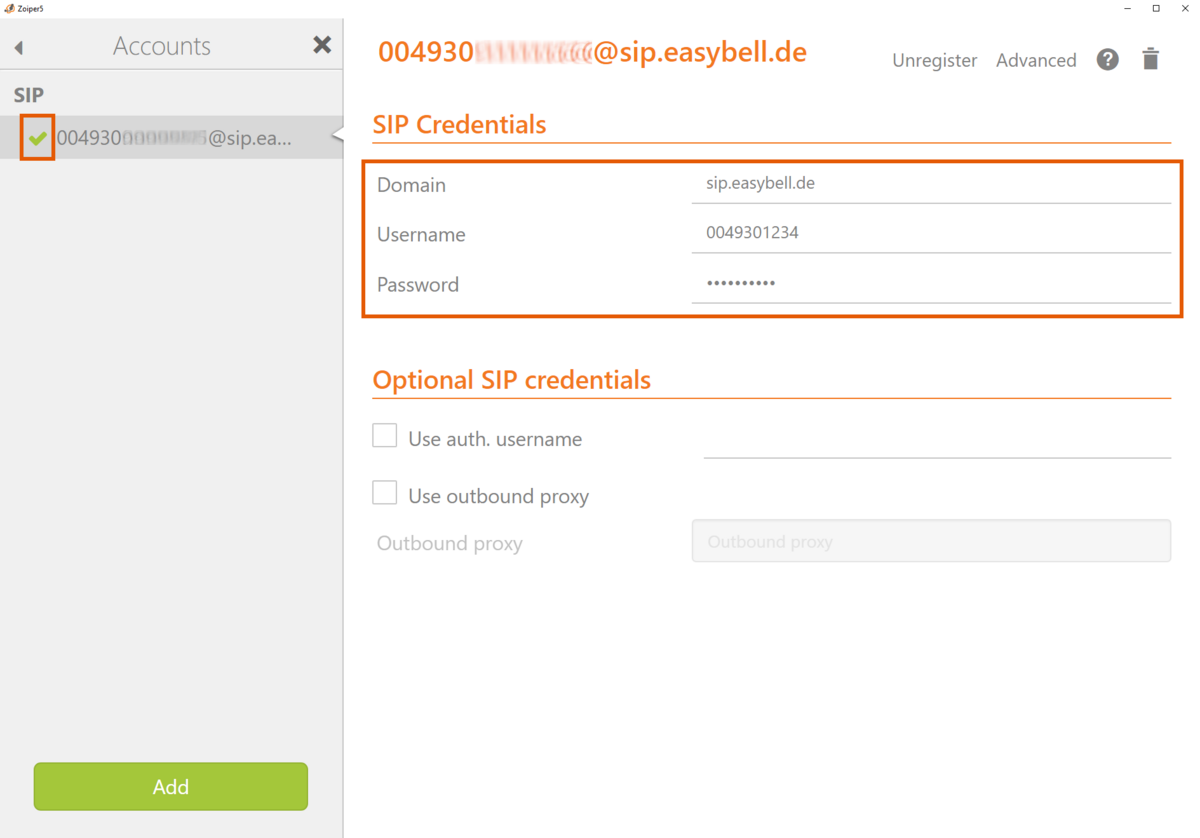
Task: Click the green registered checkmark icon
Action: tap(38, 138)
